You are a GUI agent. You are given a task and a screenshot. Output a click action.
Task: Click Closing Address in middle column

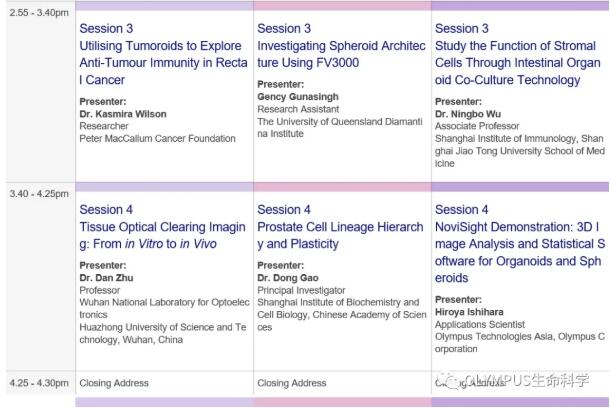coord(291,383)
